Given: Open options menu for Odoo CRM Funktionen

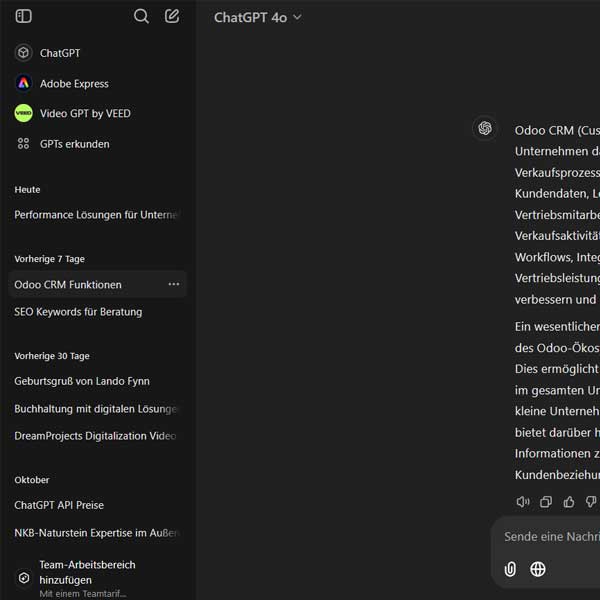Looking at the screenshot, I should tap(174, 284).
